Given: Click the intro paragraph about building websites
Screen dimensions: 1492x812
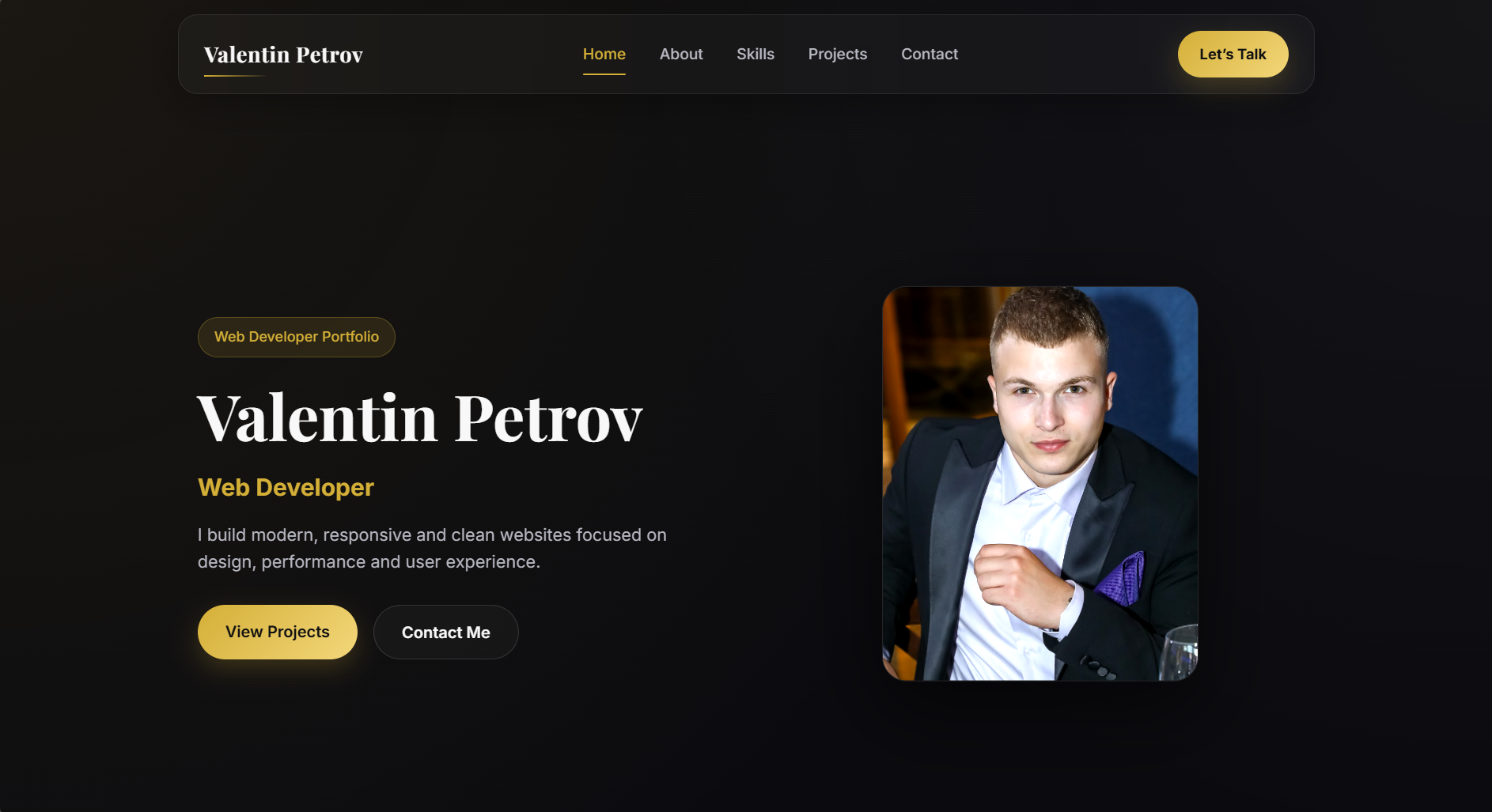Looking at the screenshot, I should pyautogui.click(x=432, y=548).
